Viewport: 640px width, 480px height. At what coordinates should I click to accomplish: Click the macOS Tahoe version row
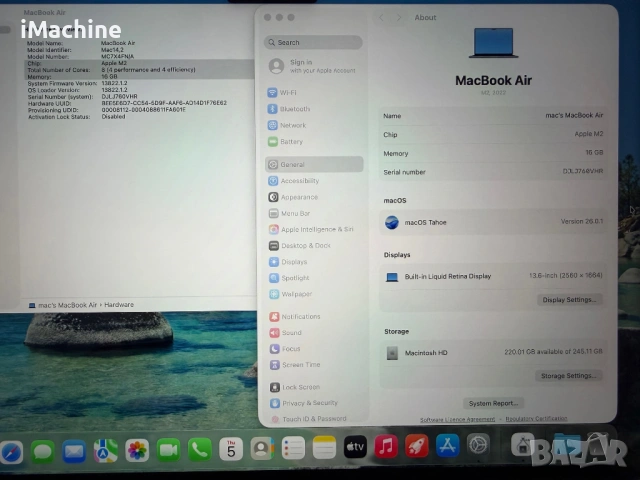(x=493, y=222)
